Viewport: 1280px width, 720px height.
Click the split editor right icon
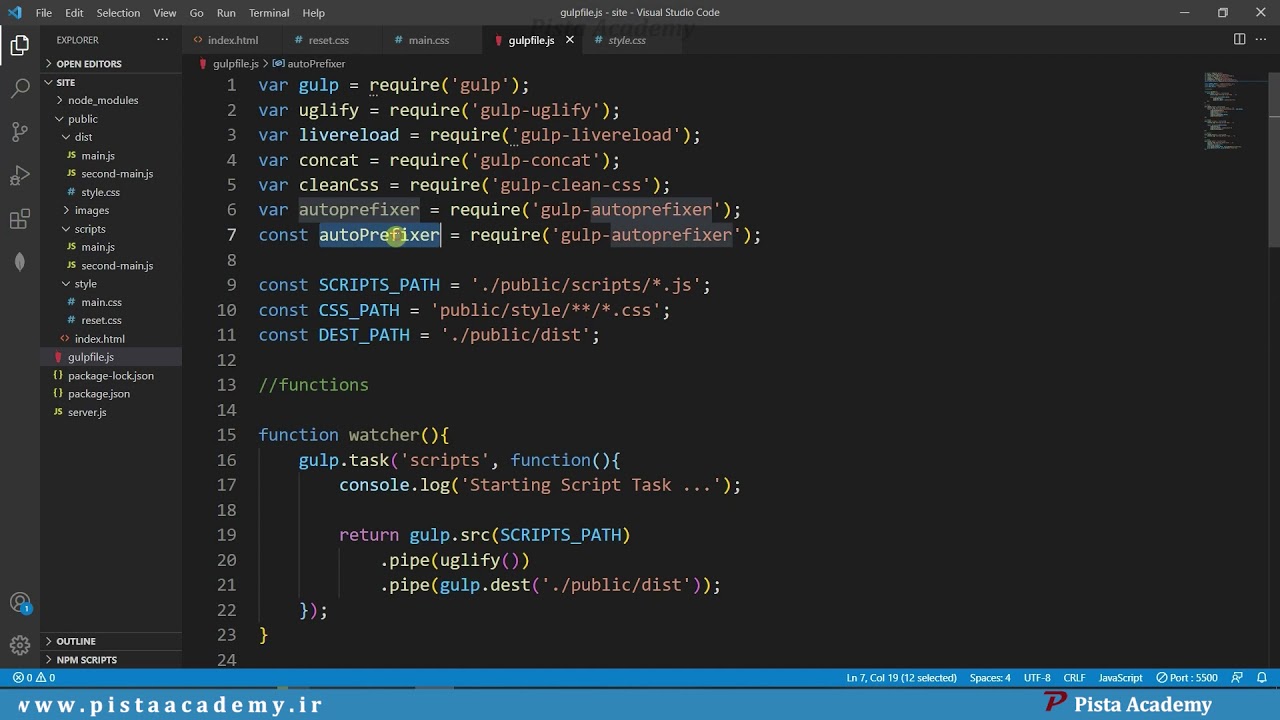click(1239, 40)
